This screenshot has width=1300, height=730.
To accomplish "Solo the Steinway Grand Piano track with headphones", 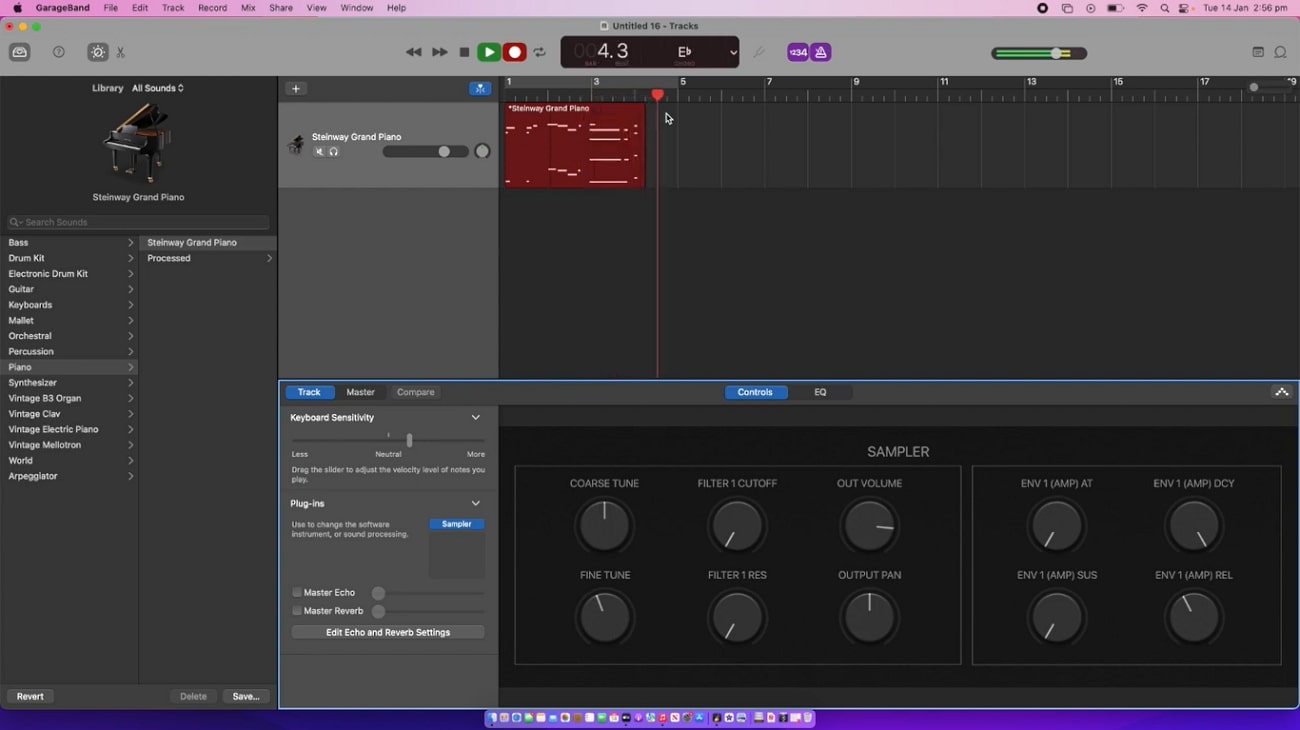I will (x=334, y=152).
